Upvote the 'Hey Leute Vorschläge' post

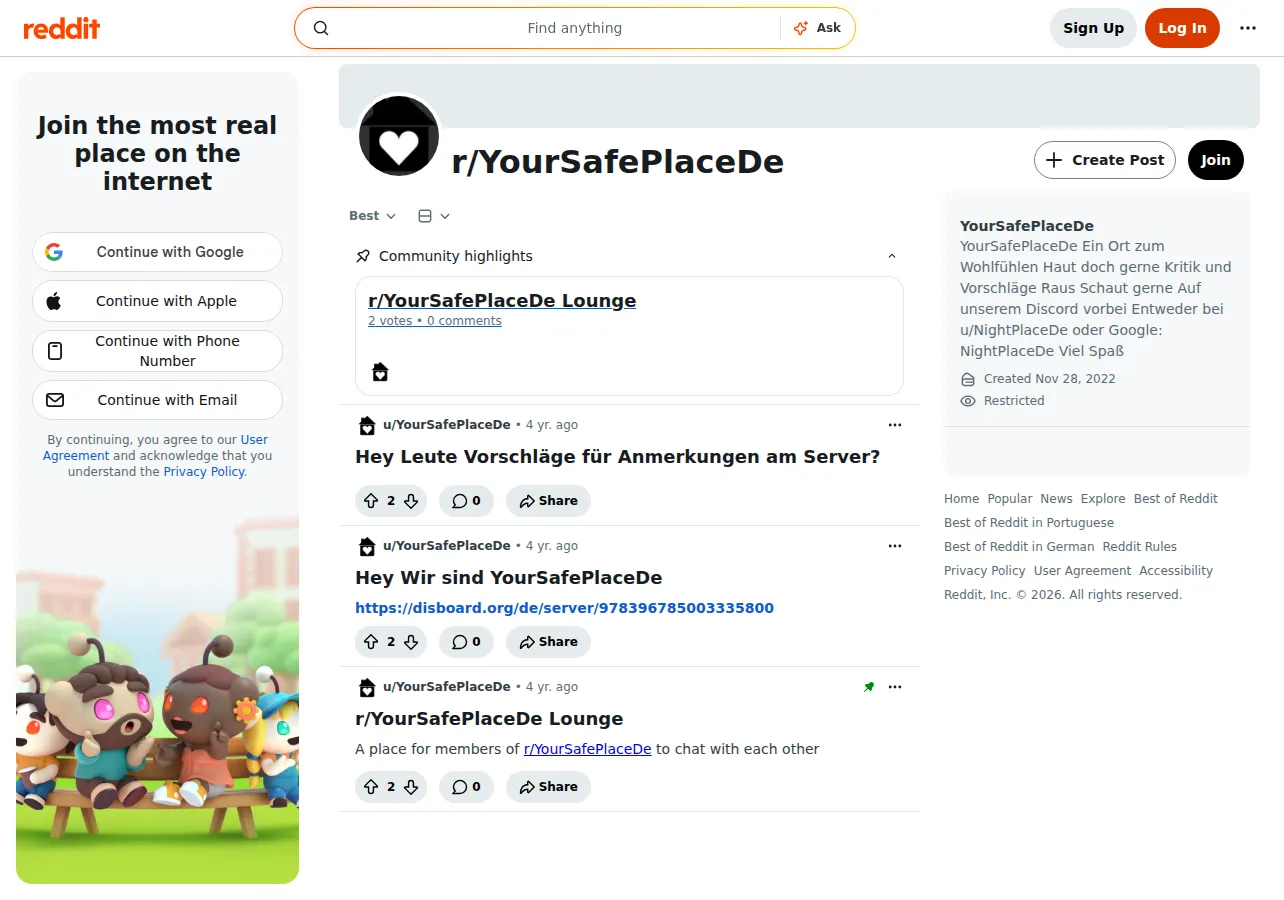[371, 501]
